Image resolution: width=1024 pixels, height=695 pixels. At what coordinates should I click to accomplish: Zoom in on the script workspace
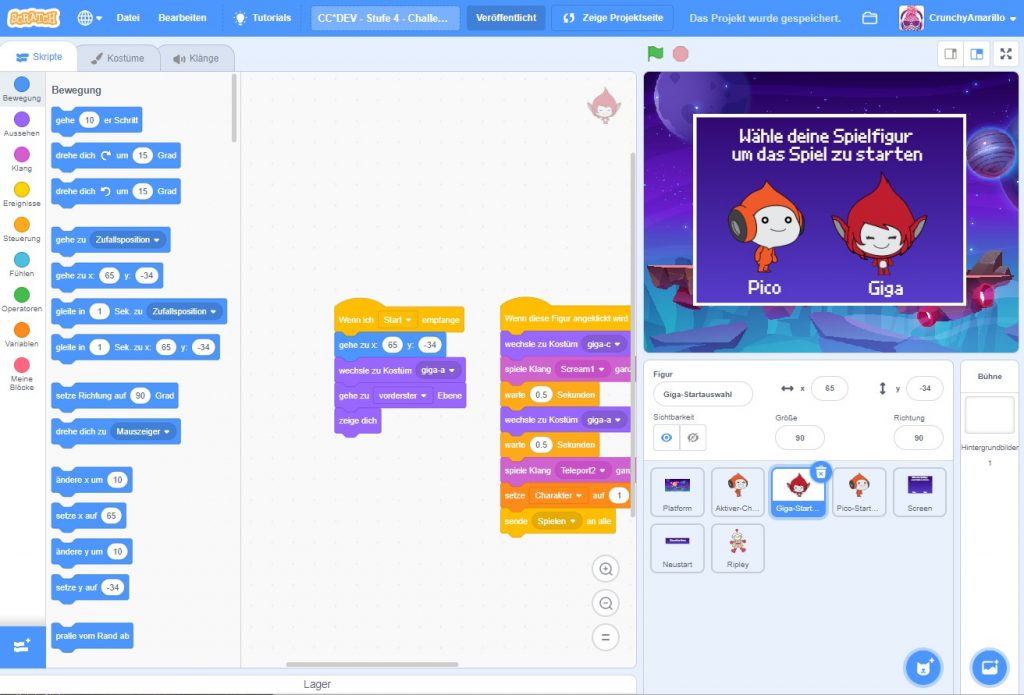(x=604, y=570)
